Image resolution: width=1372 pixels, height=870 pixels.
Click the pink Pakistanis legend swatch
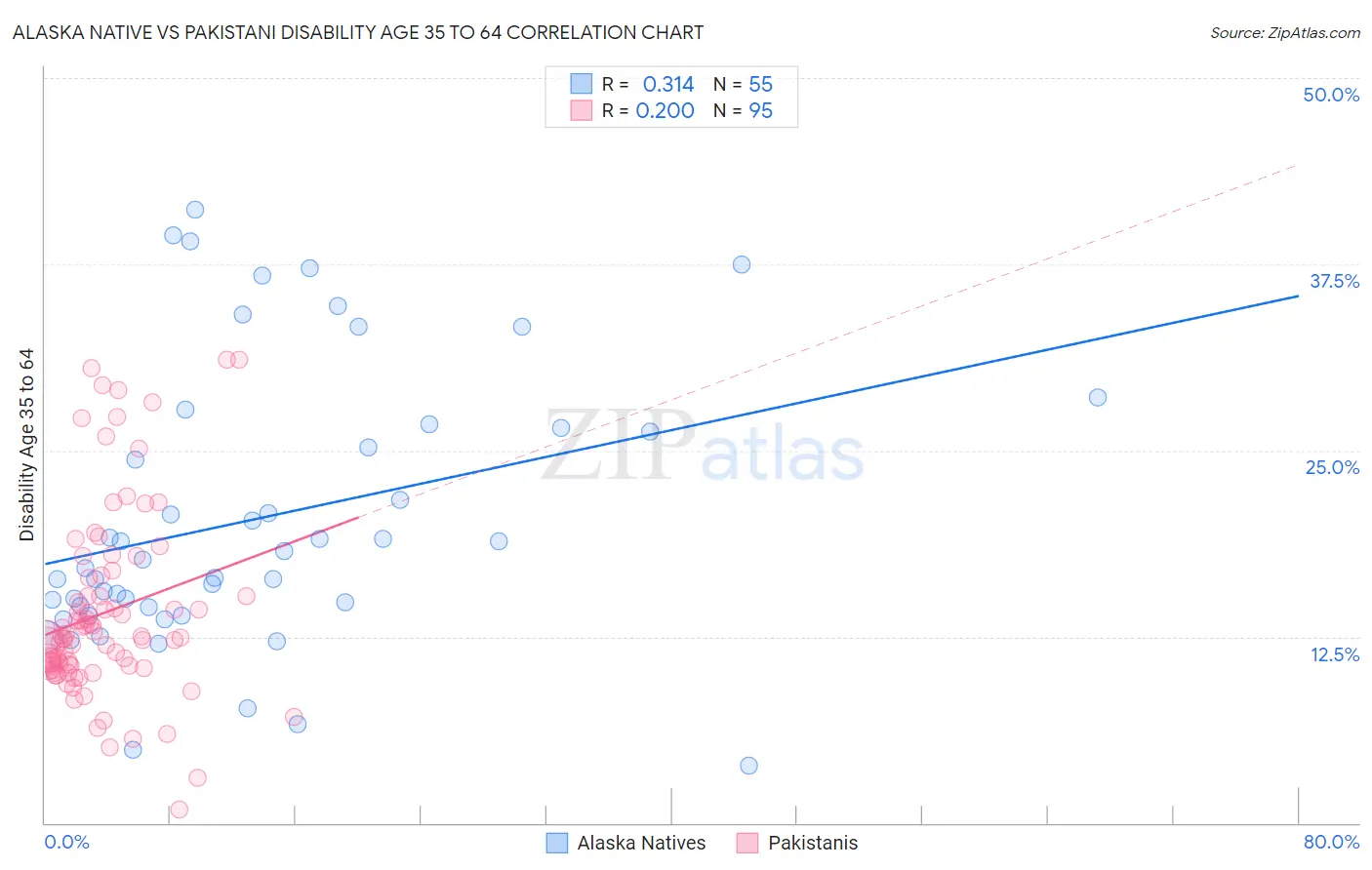(747, 843)
